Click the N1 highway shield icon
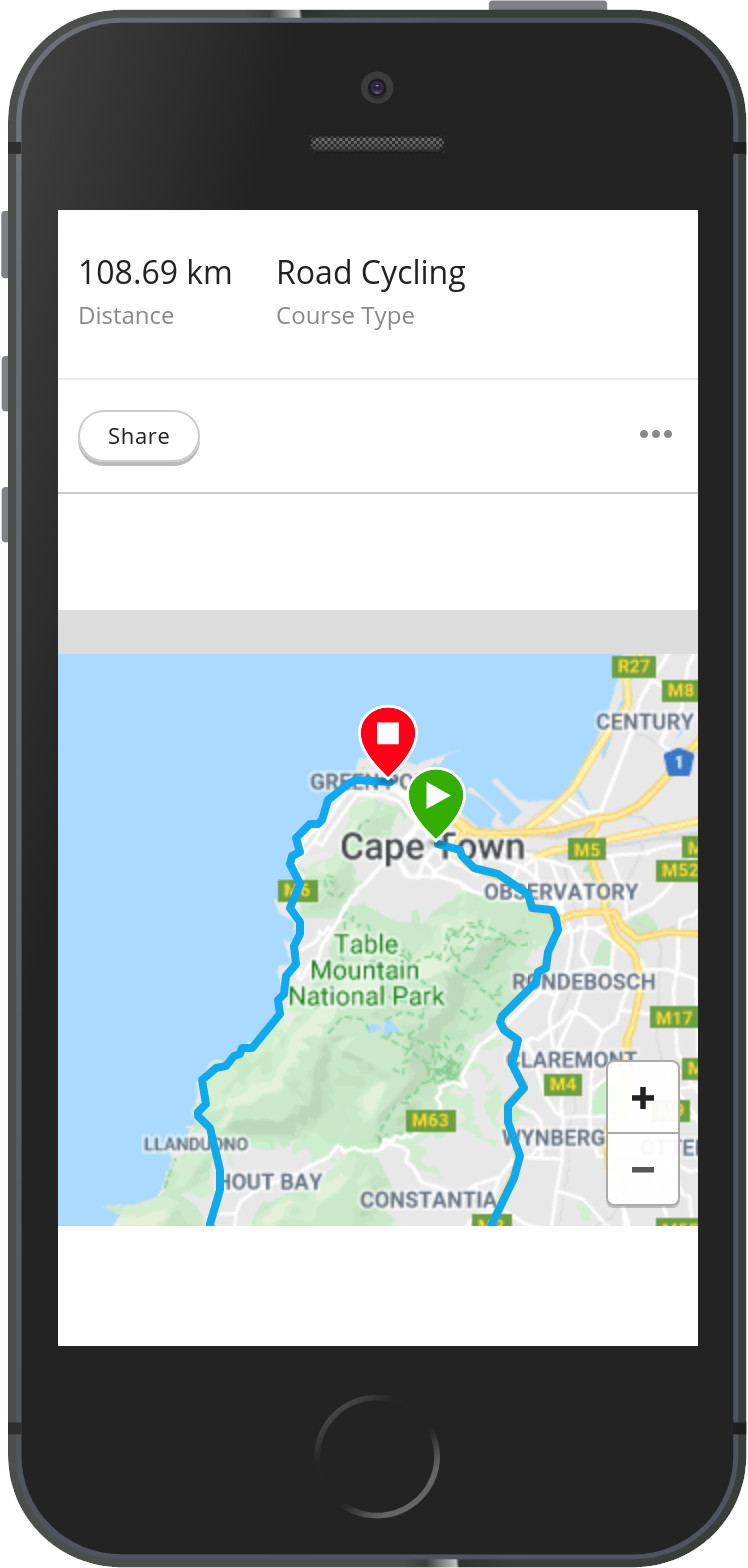 point(679,761)
